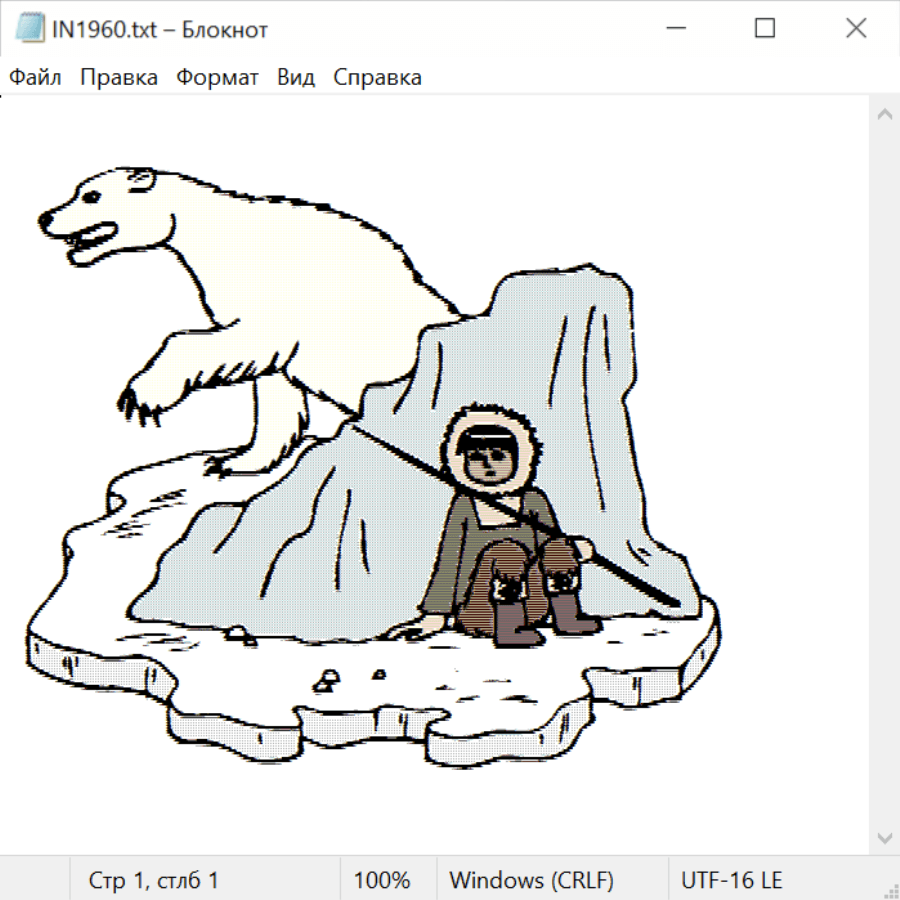Click the vertical scrollbar track
This screenshot has width=900, height=900.
884,475
